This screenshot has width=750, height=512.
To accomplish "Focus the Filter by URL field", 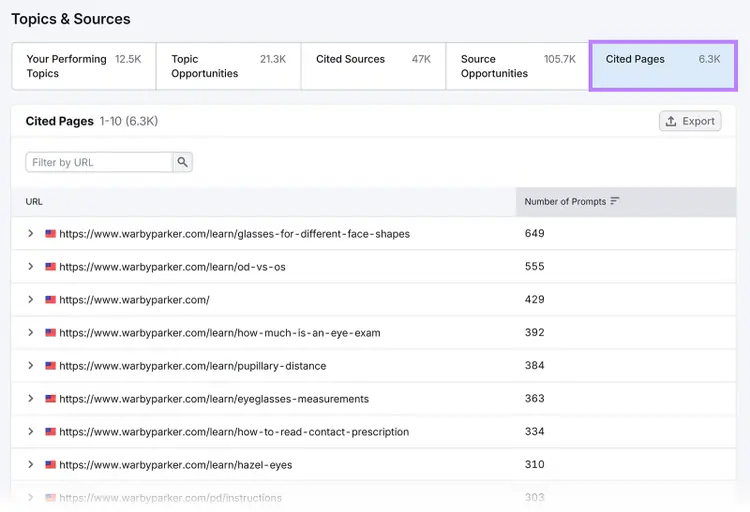I will [x=99, y=162].
